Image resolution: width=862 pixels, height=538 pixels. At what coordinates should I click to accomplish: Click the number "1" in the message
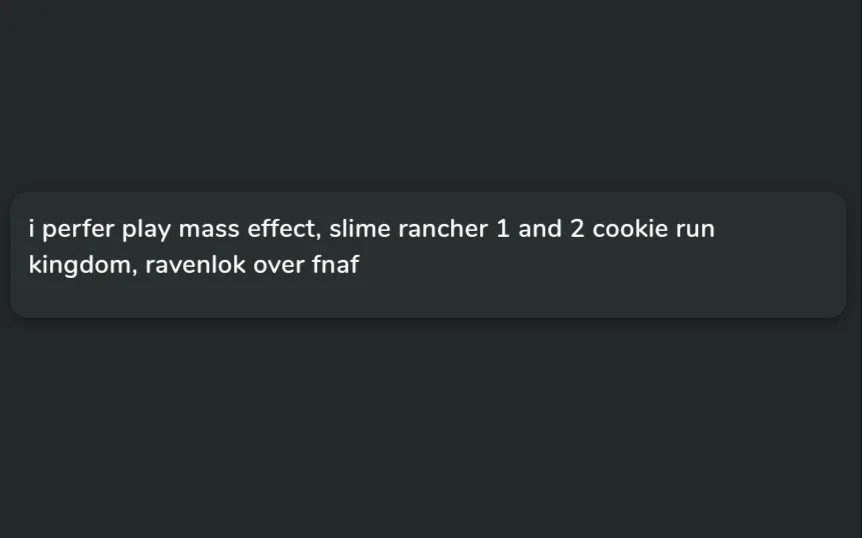[503, 230]
